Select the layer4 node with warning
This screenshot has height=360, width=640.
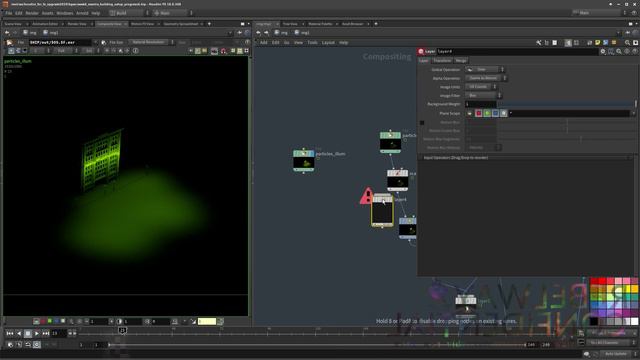[x=382, y=211]
